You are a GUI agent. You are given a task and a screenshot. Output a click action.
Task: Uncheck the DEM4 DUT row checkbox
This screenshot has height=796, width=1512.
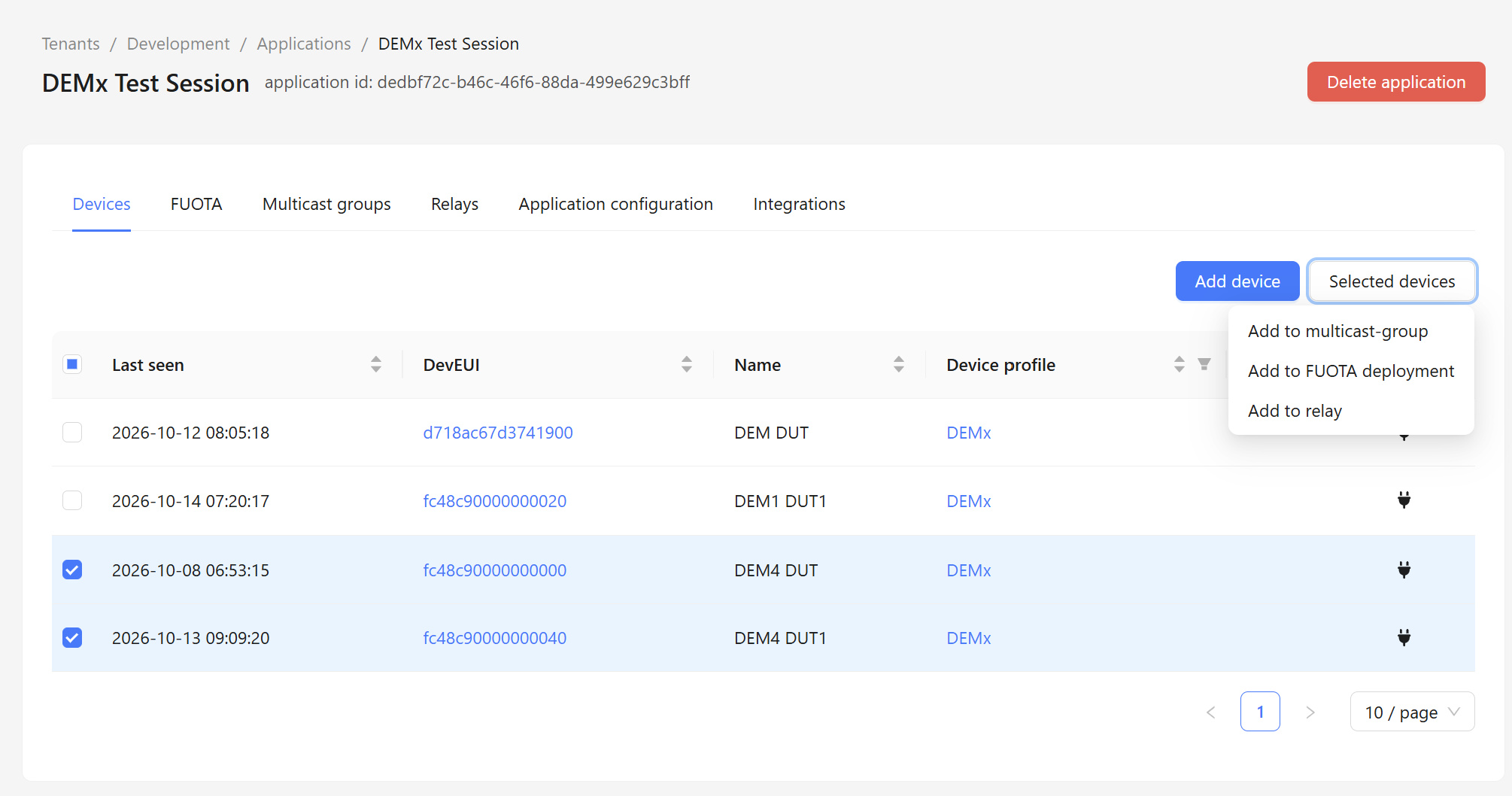click(x=72, y=570)
